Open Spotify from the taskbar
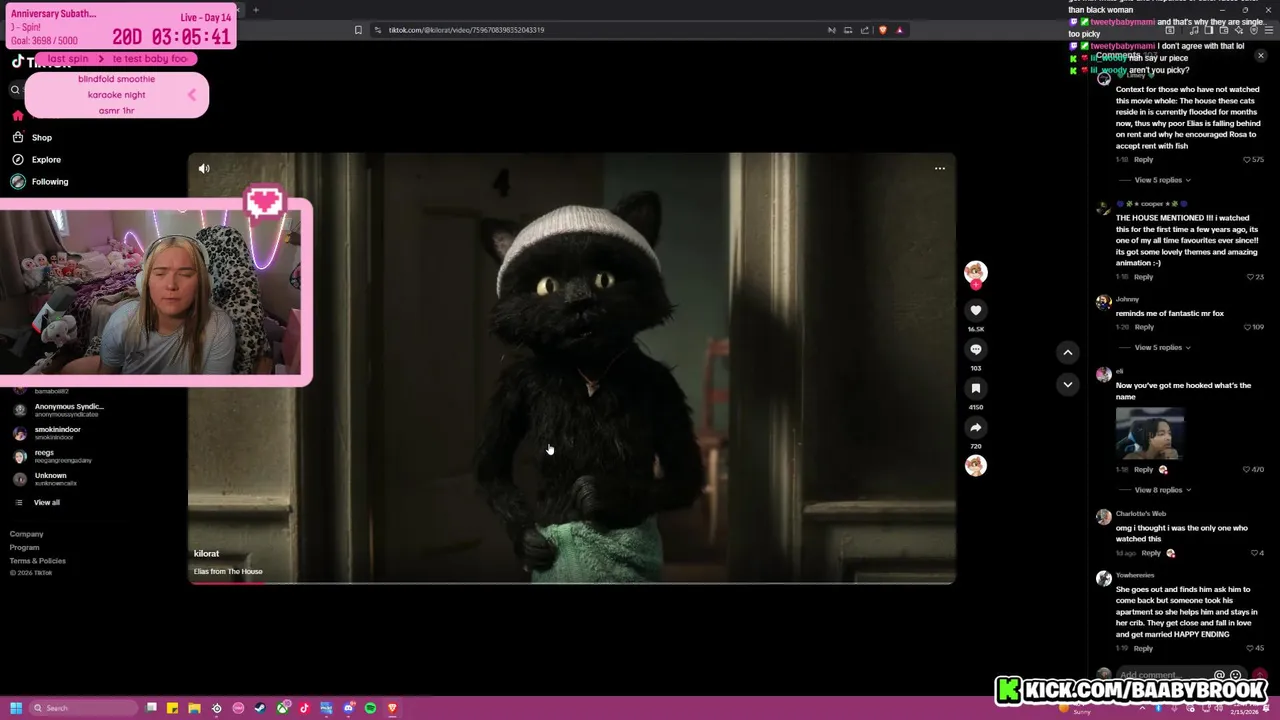Image resolution: width=1280 pixels, height=720 pixels. click(x=370, y=708)
